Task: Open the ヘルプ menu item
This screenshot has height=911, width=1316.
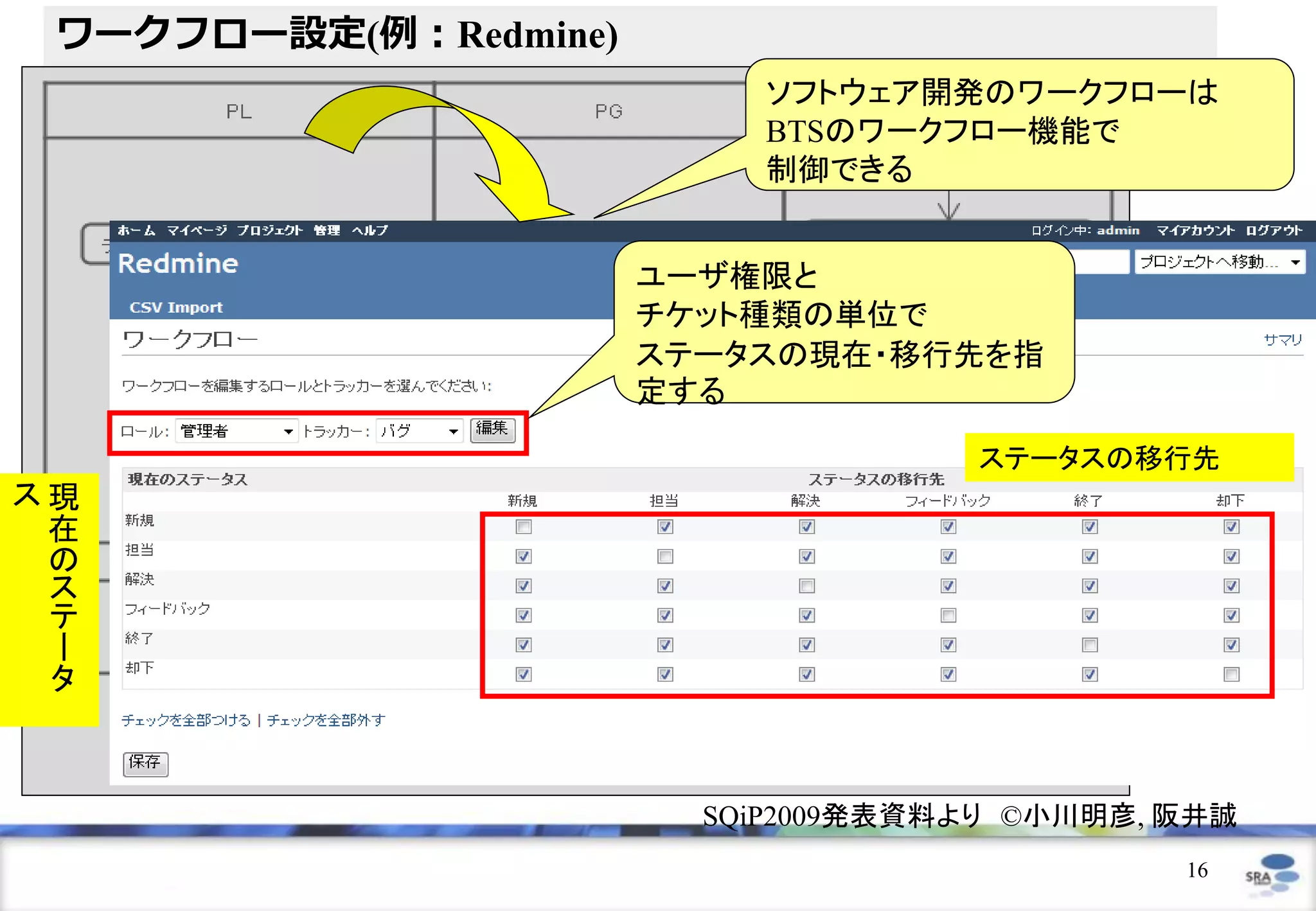Action: (x=369, y=230)
